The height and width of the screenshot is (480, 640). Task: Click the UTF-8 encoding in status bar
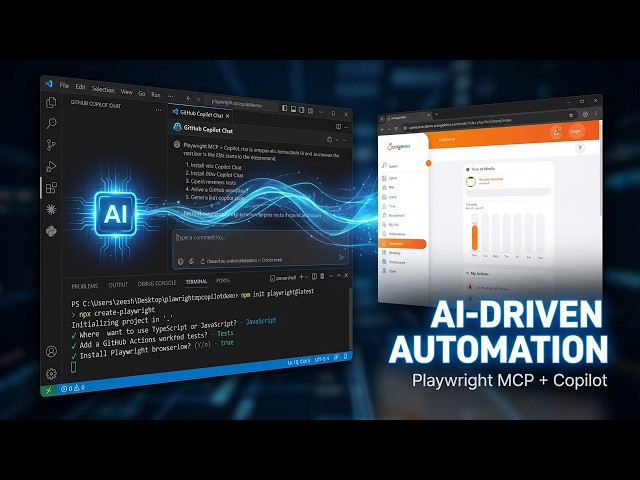(x=322, y=359)
